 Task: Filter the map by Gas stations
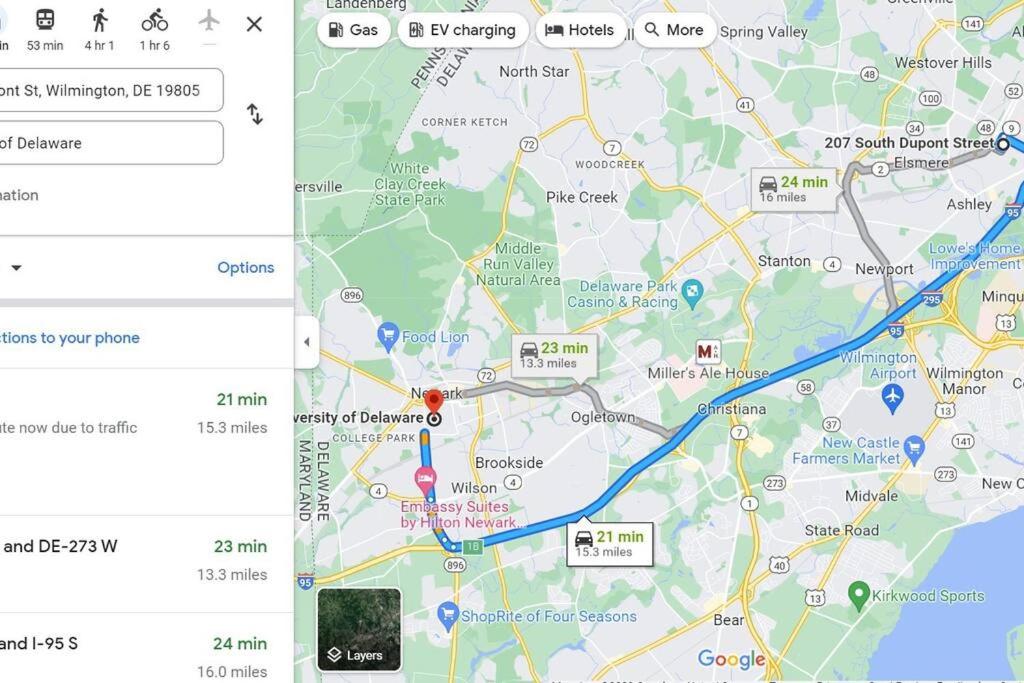(353, 30)
